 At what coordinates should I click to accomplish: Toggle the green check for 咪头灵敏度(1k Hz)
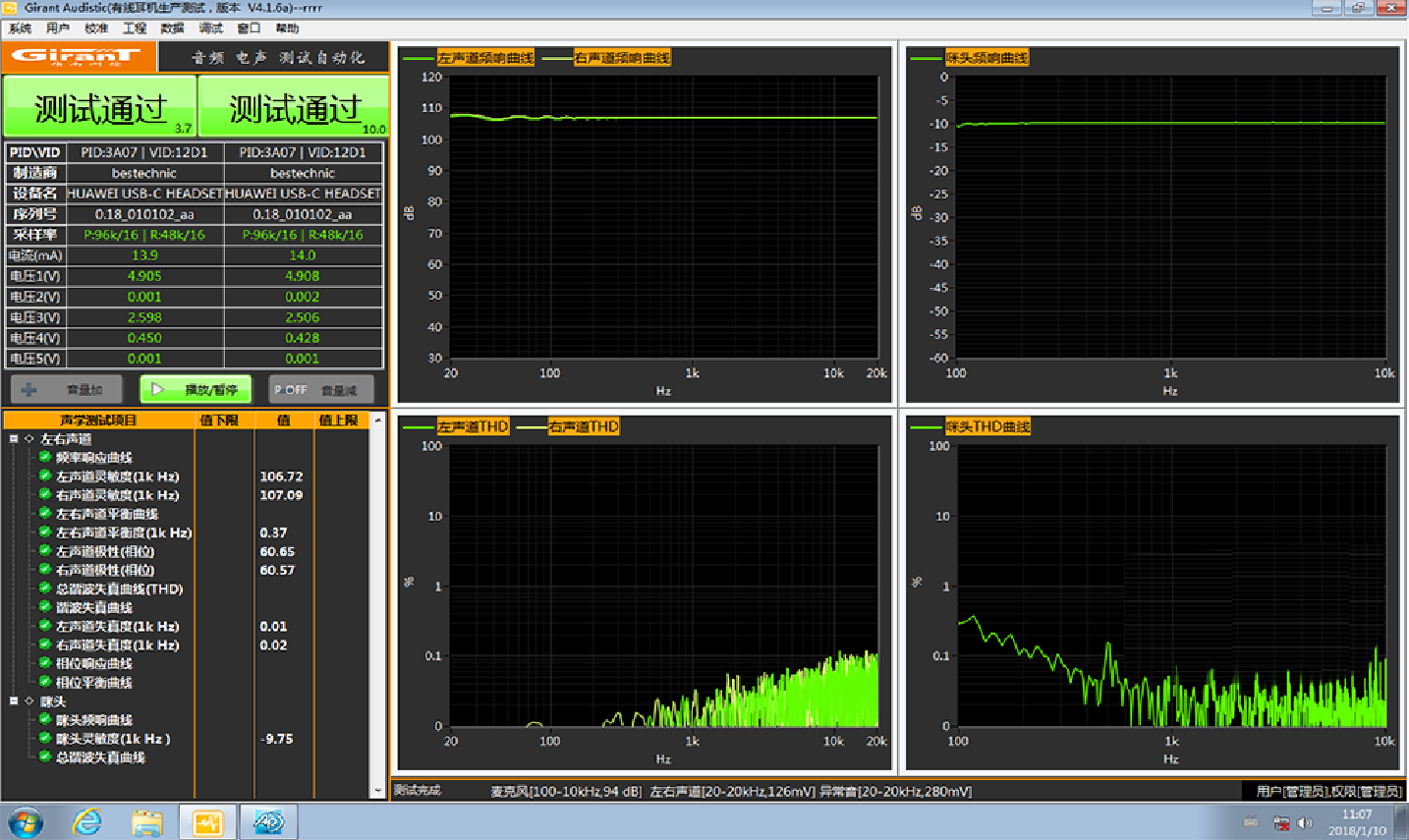tap(45, 738)
